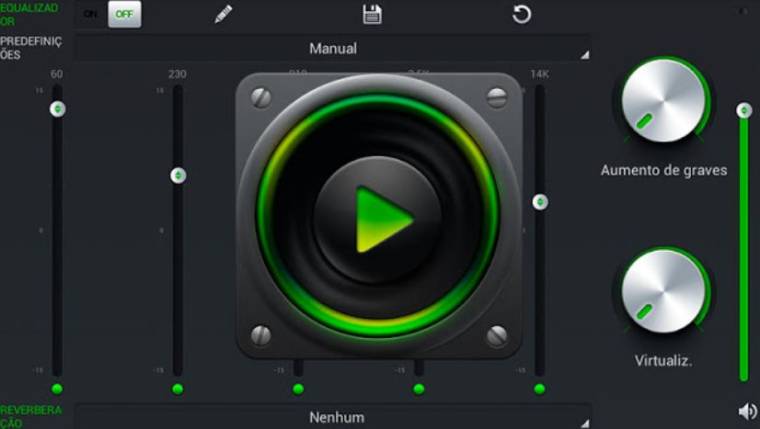Click the 230 frequency label
The image size is (760, 429).
(x=177, y=74)
